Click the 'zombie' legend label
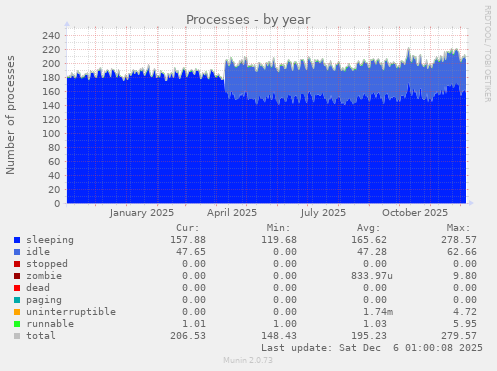 coord(44,276)
